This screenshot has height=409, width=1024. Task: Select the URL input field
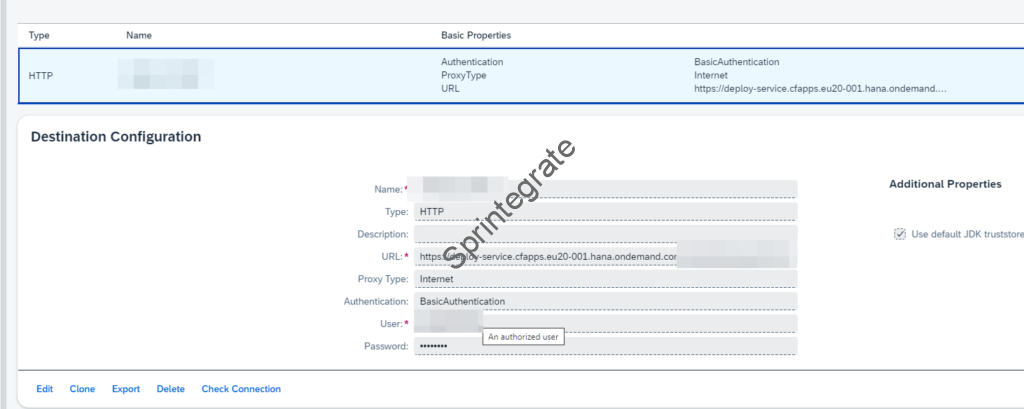coord(605,257)
